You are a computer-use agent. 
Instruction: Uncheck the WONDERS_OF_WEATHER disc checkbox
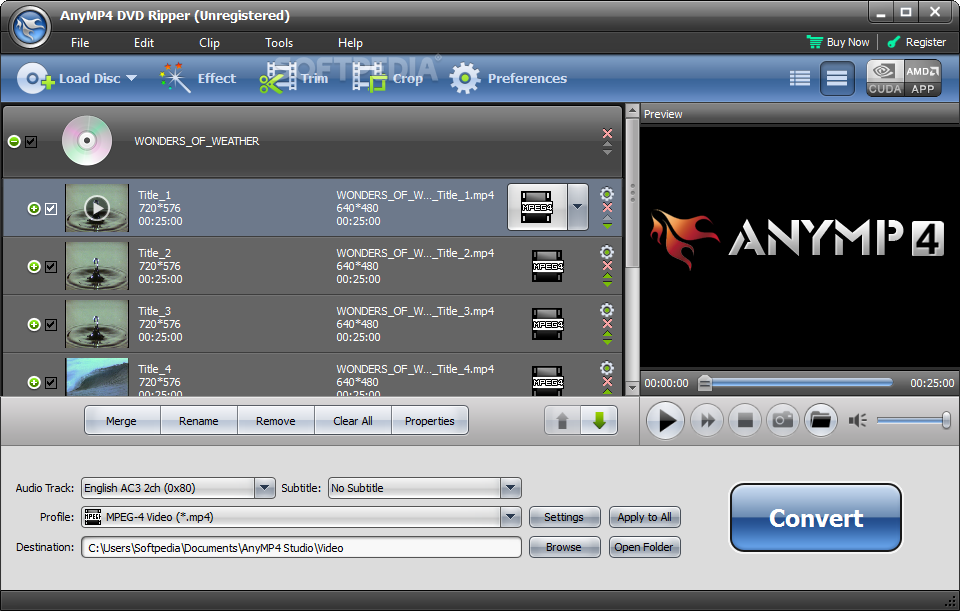[31, 141]
